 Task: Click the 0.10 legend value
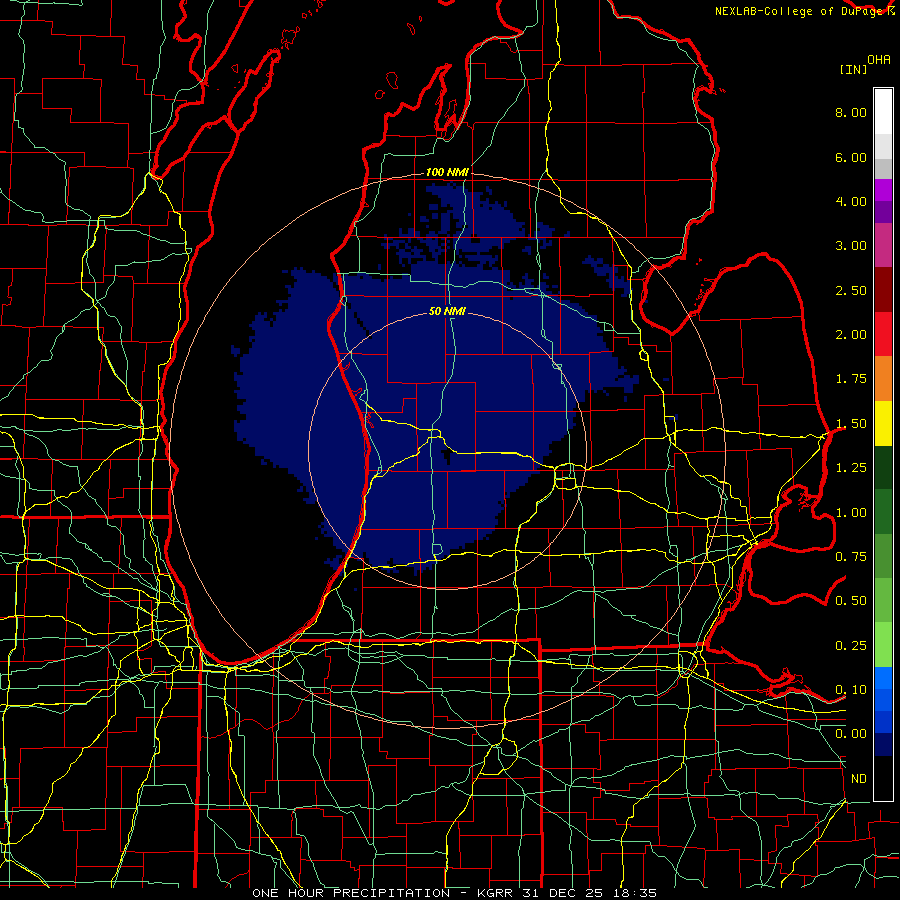[851, 690]
